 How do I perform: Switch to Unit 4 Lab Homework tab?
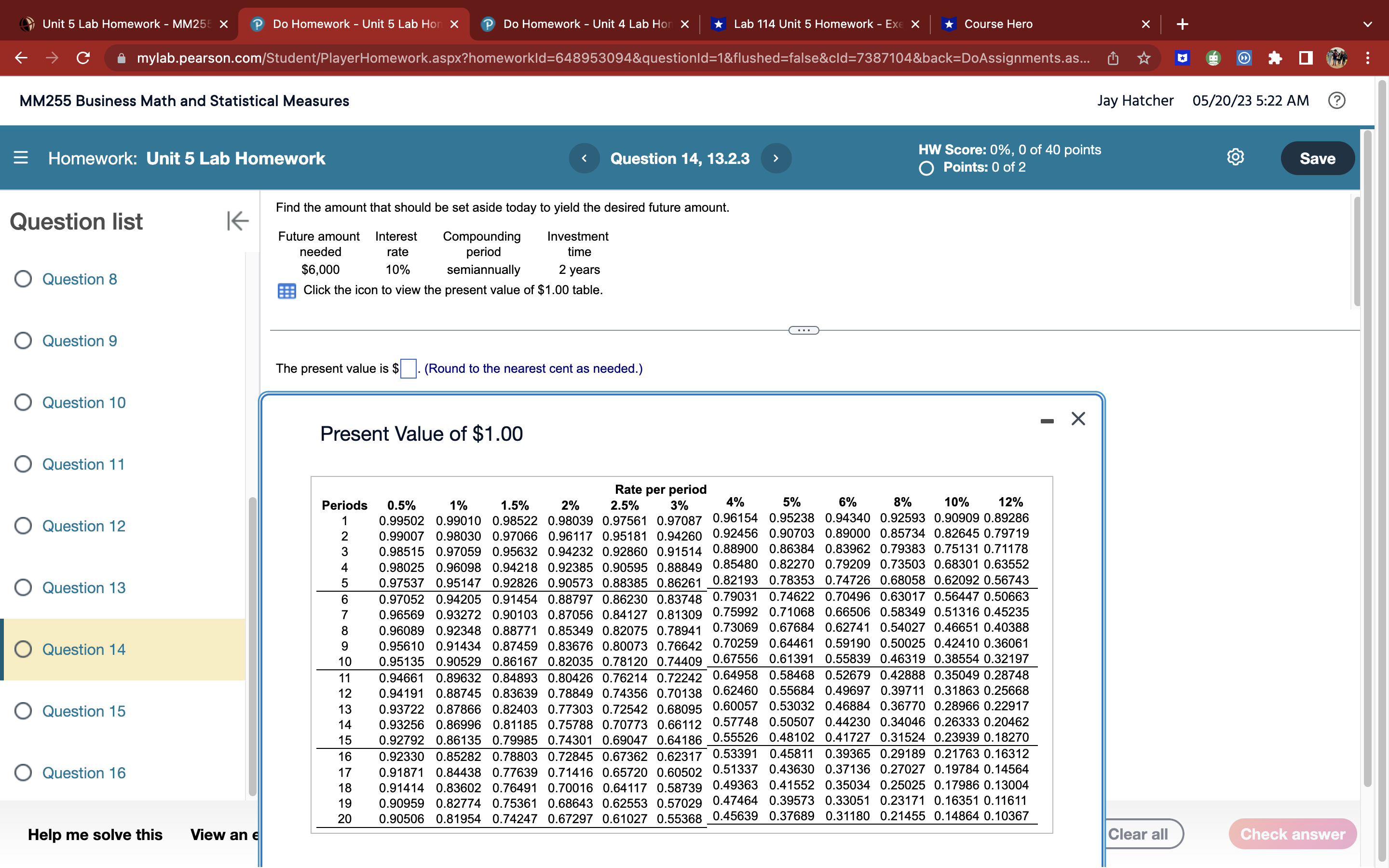click(x=586, y=24)
